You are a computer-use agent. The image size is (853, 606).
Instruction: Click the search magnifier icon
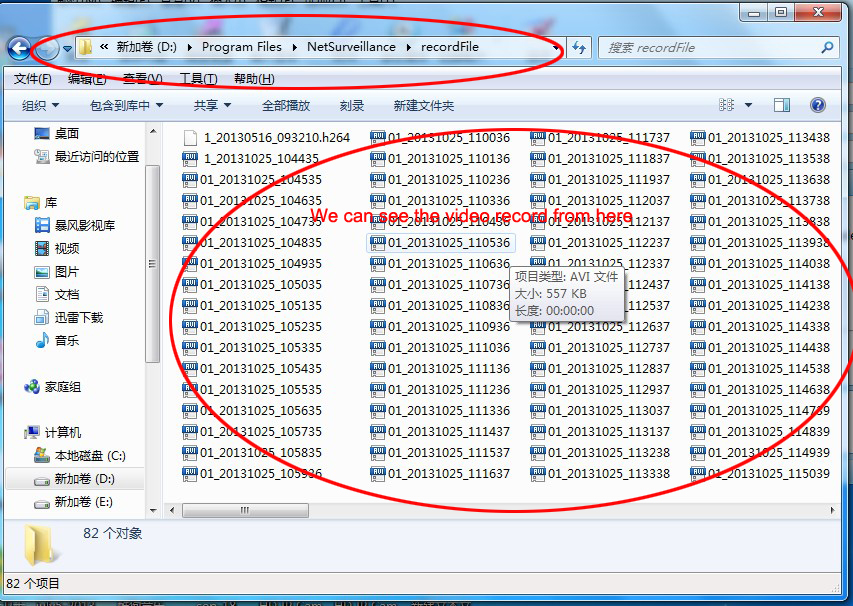click(x=827, y=47)
